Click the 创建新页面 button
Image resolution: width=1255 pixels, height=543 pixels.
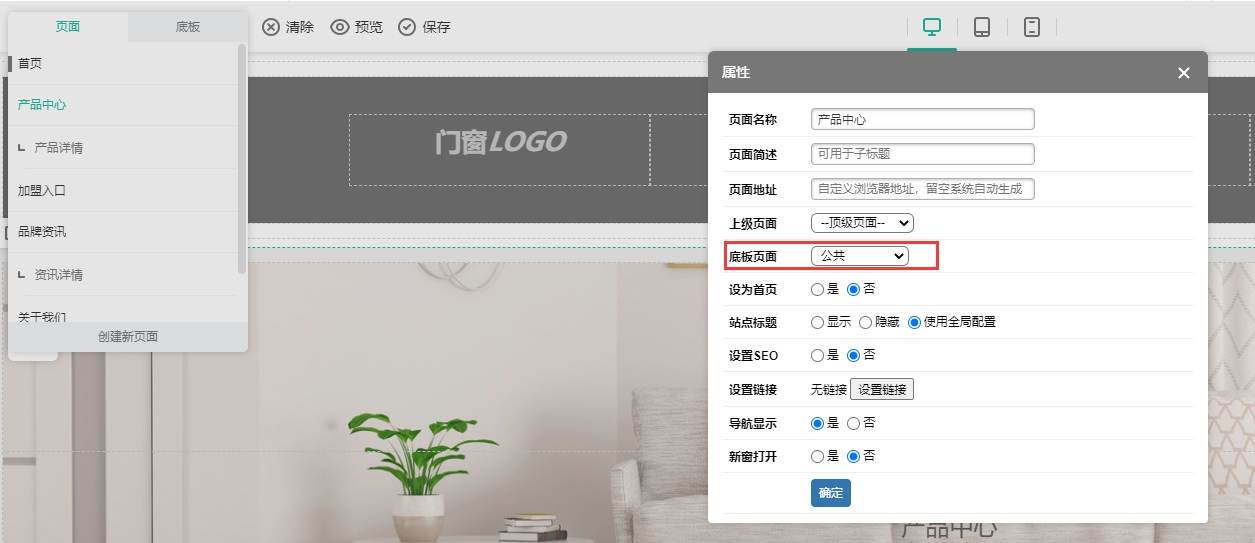pyautogui.click(x=128, y=337)
